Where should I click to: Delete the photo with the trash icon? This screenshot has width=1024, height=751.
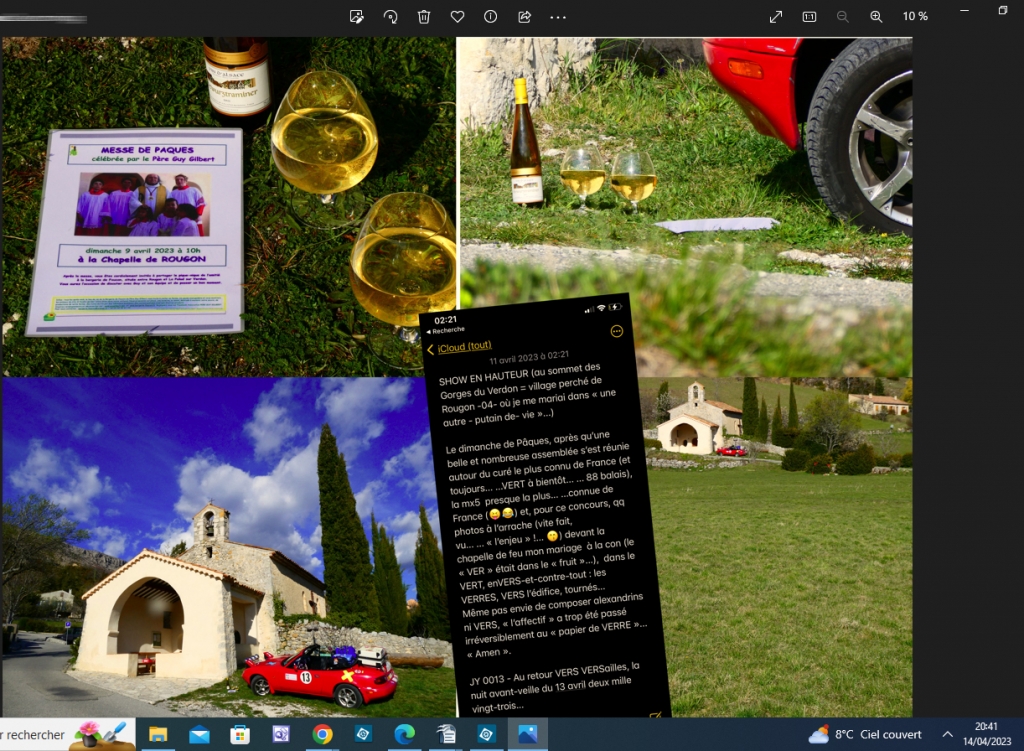coord(424,17)
